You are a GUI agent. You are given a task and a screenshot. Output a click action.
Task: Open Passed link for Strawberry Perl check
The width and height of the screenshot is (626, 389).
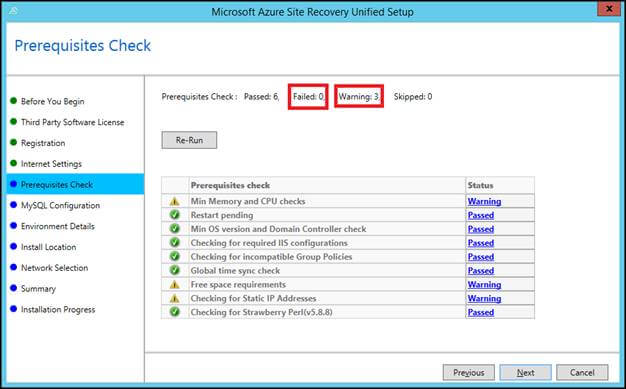(x=481, y=312)
